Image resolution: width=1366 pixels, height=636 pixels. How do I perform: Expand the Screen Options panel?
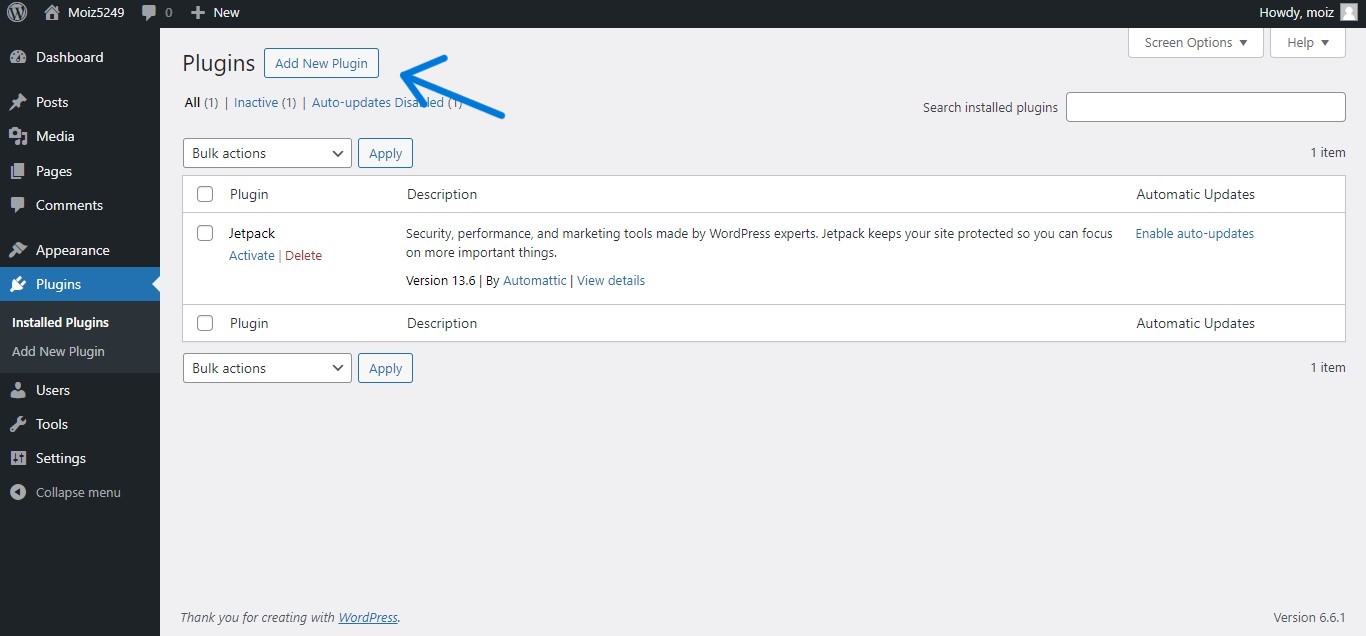click(x=1195, y=43)
